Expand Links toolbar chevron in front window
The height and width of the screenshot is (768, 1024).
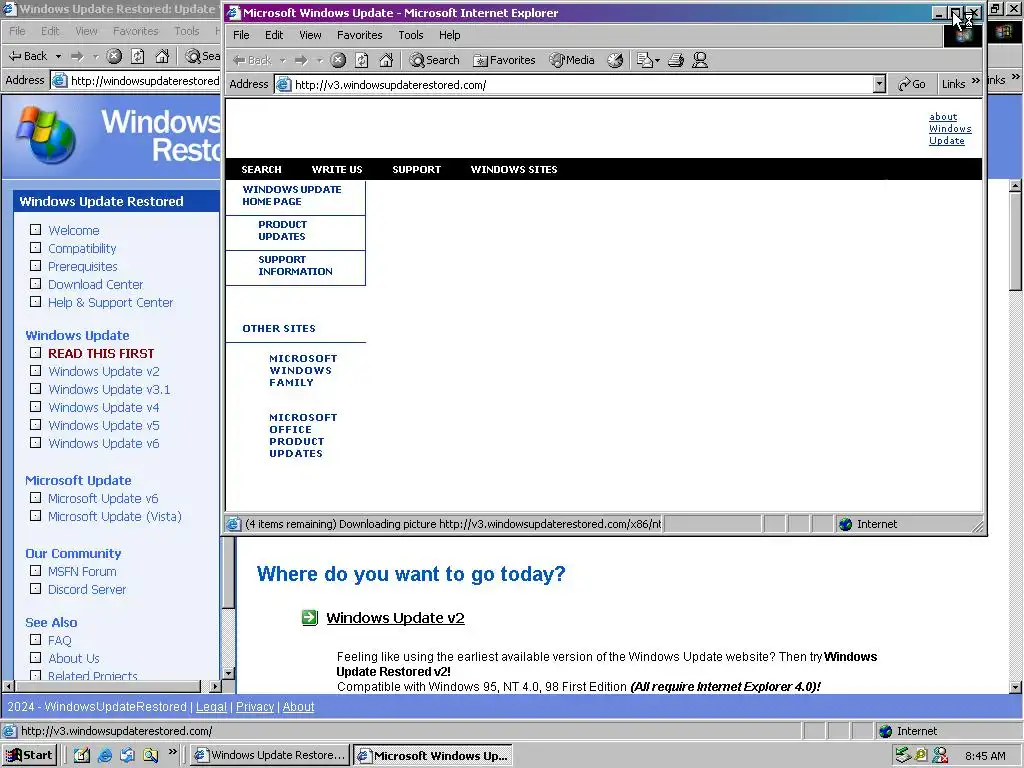tap(976, 81)
